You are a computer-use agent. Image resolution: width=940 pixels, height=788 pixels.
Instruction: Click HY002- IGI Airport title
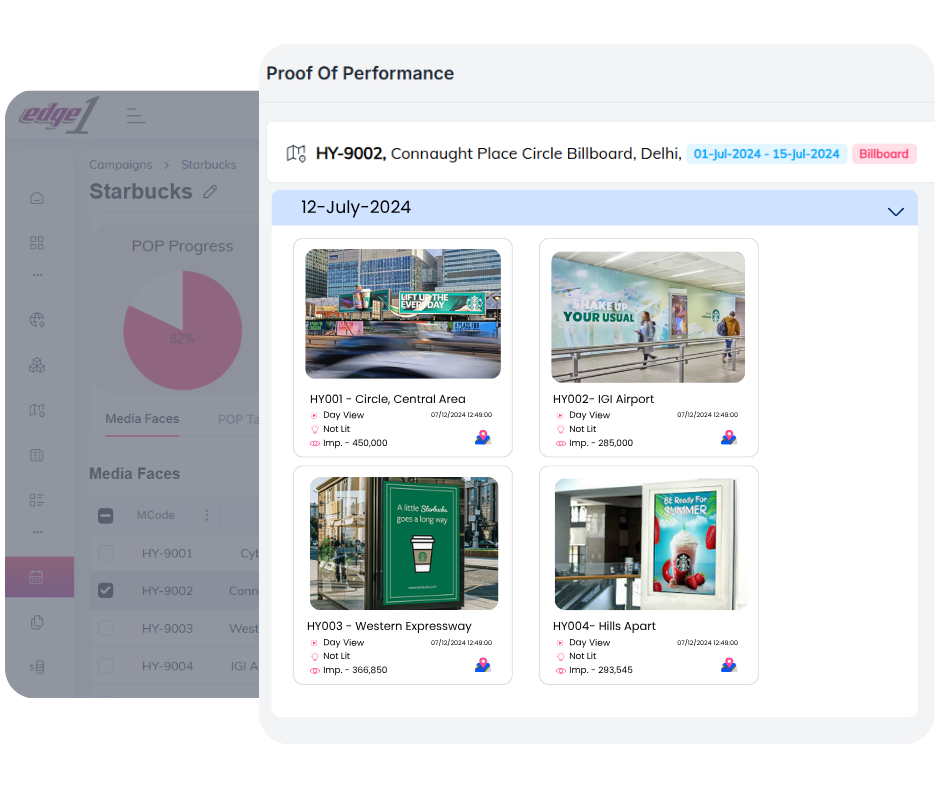[x=603, y=399]
